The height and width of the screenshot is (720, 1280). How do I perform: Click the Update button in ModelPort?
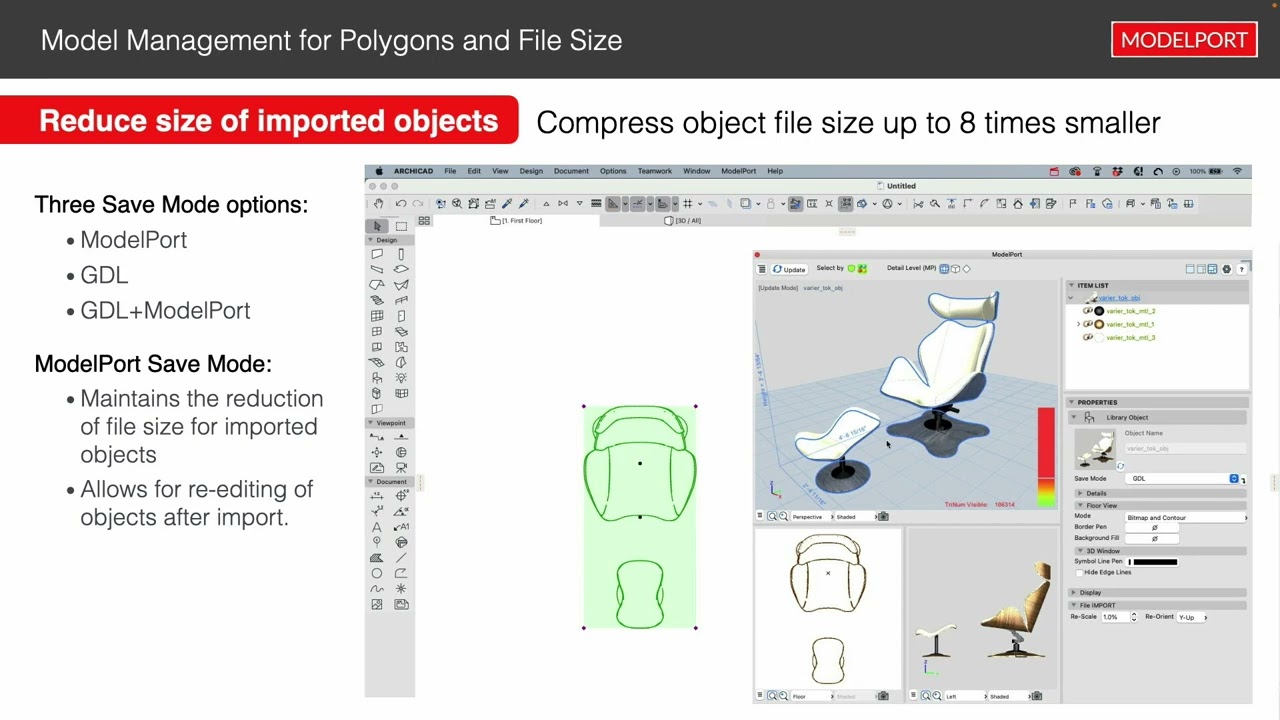tap(790, 269)
